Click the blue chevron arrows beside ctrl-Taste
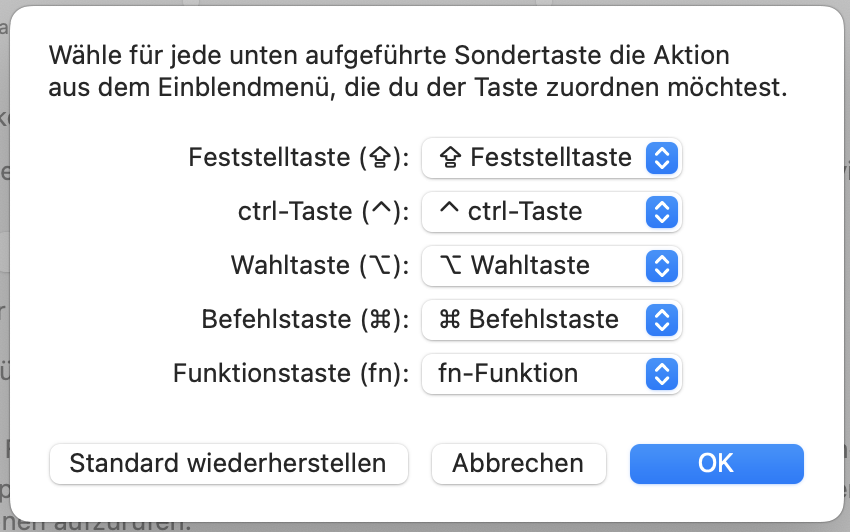The width and height of the screenshot is (850, 532). tap(662, 211)
